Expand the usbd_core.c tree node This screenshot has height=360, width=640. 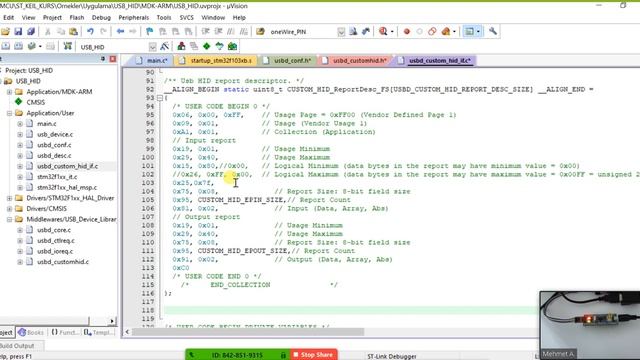pyautogui.click(x=20, y=230)
